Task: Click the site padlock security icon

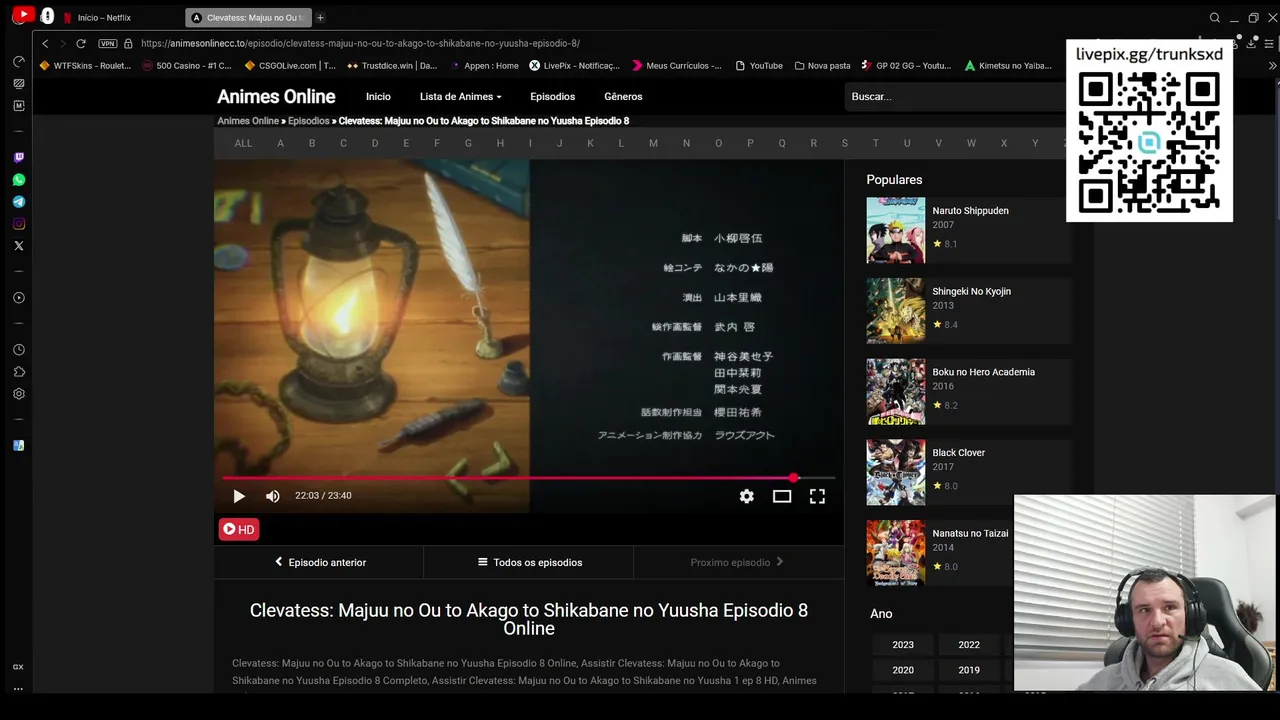Action: click(128, 43)
